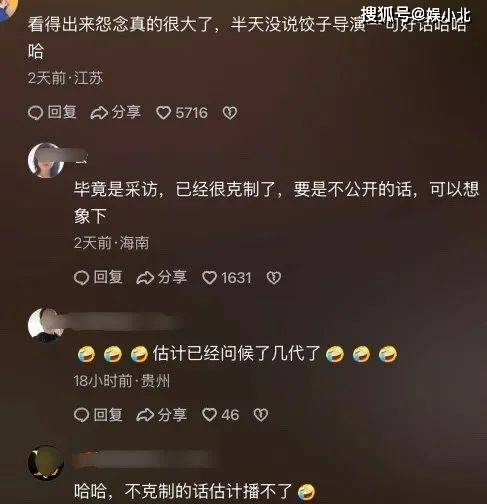
Task: Open the Hainan commenter's avatar
Action: tap(46, 160)
